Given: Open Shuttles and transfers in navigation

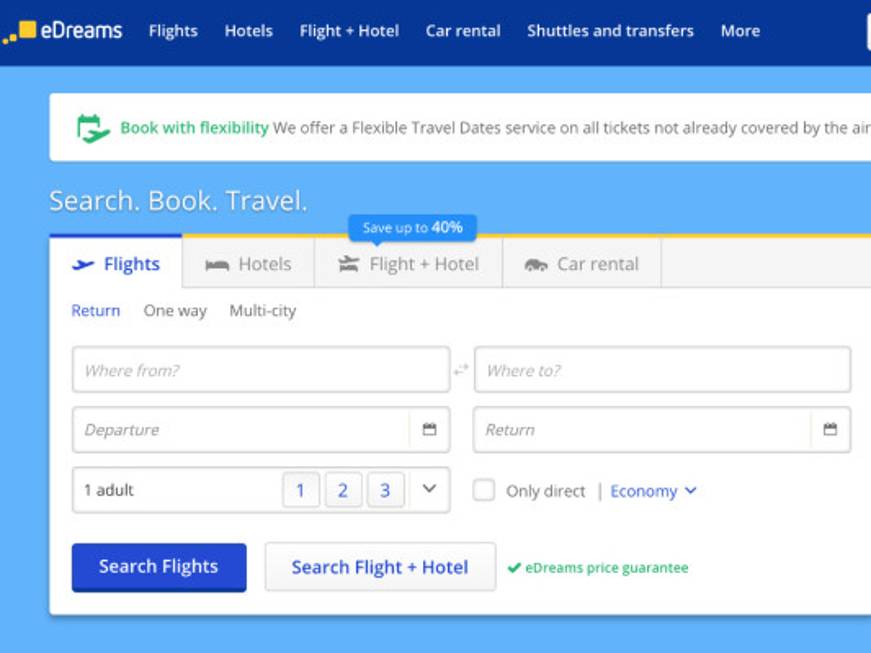Looking at the screenshot, I should click(610, 31).
